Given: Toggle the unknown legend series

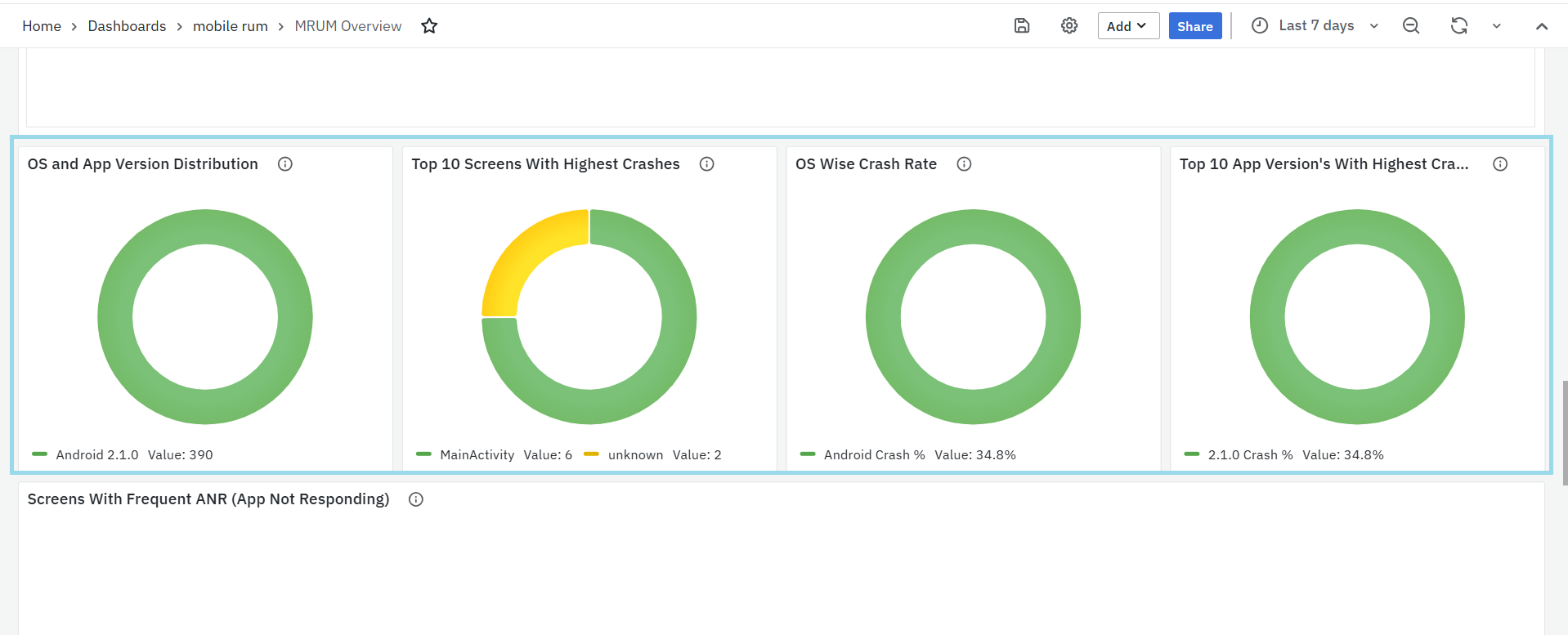Looking at the screenshot, I should [x=635, y=455].
